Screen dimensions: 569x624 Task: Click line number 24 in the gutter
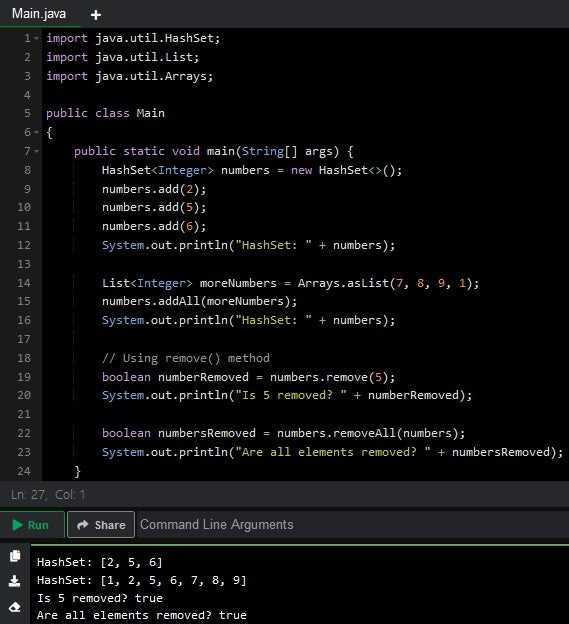(23, 471)
